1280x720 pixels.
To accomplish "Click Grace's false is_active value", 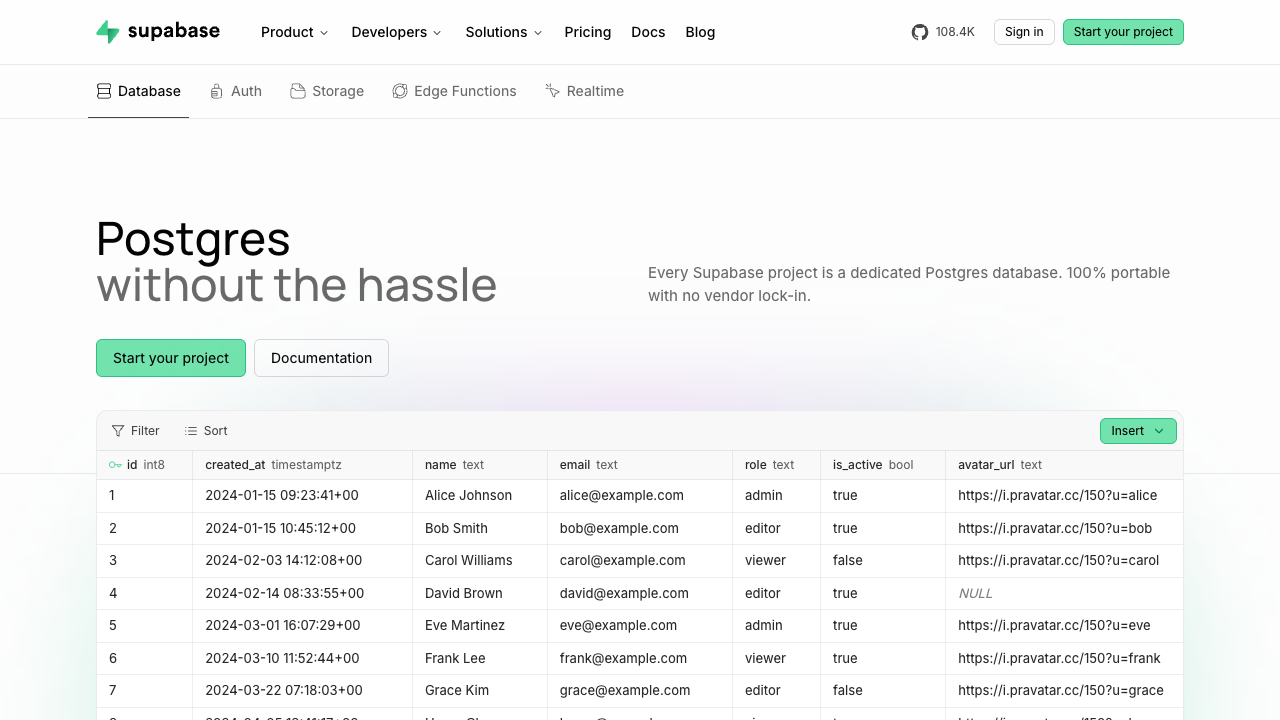I will pos(848,690).
